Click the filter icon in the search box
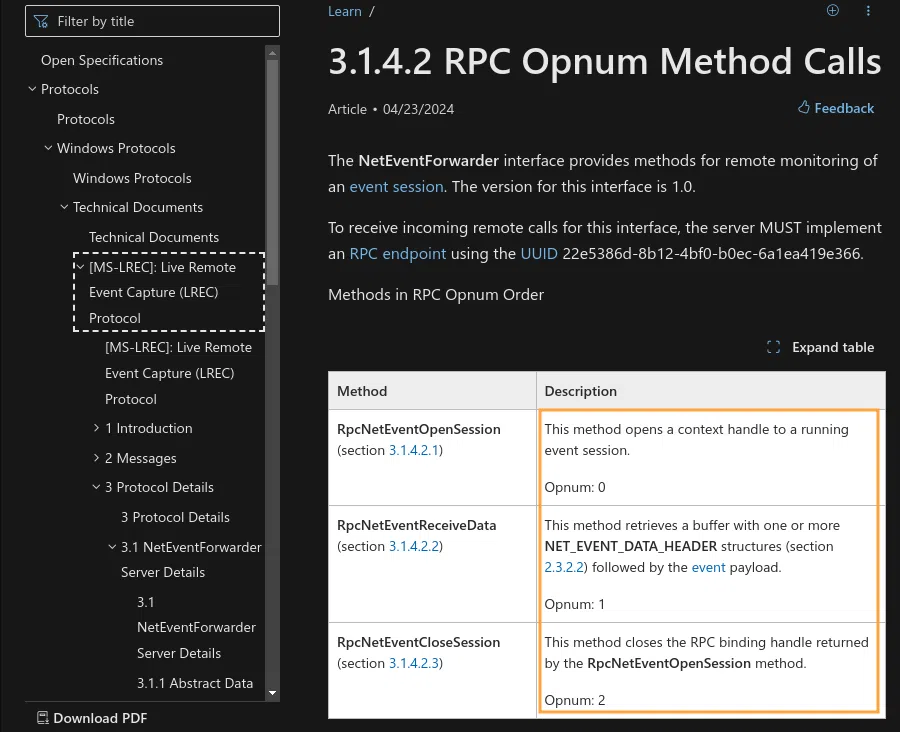 click(x=42, y=21)
